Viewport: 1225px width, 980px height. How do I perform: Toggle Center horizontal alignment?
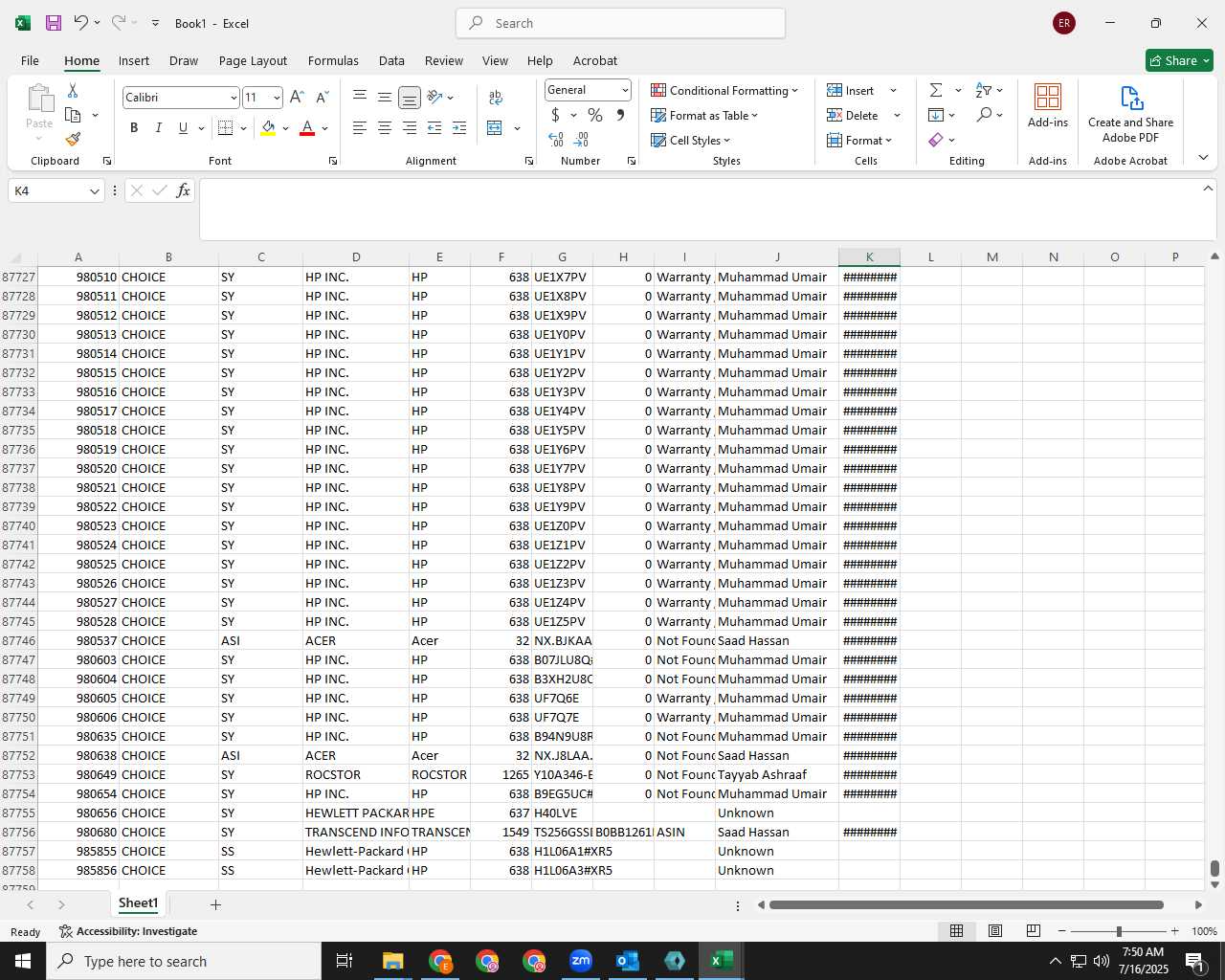coord(385,128)
